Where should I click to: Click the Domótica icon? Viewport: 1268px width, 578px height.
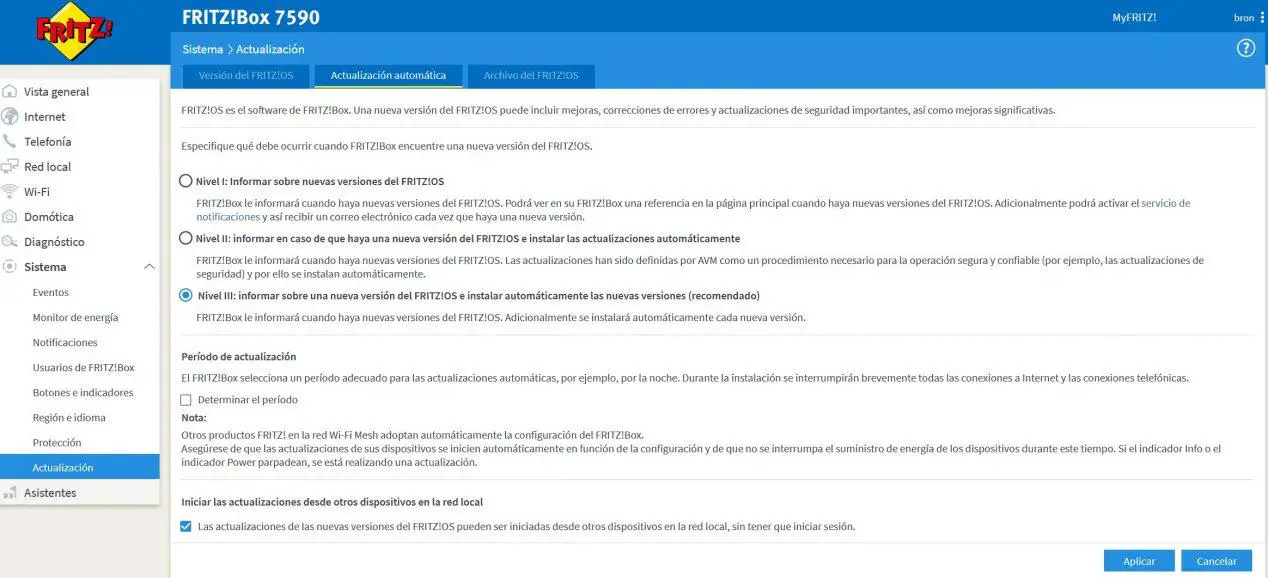coord(10,216)
